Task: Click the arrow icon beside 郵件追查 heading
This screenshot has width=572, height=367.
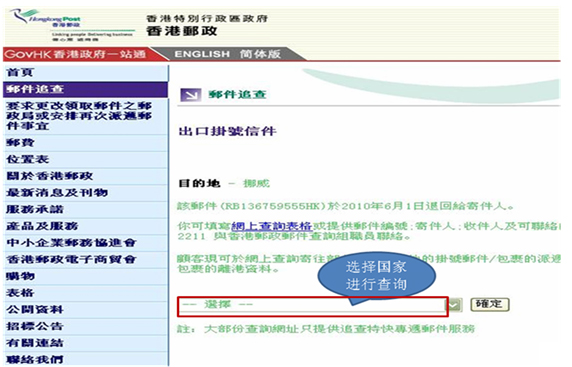Action: tap(190, 95)
